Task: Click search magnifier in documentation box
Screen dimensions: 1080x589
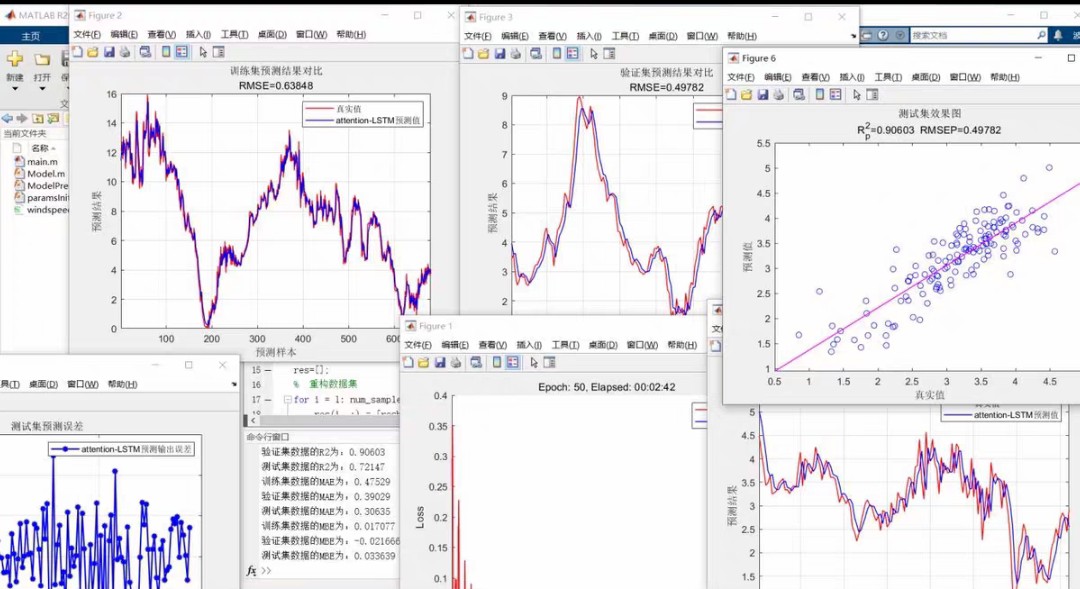Action: point(1041,35)
